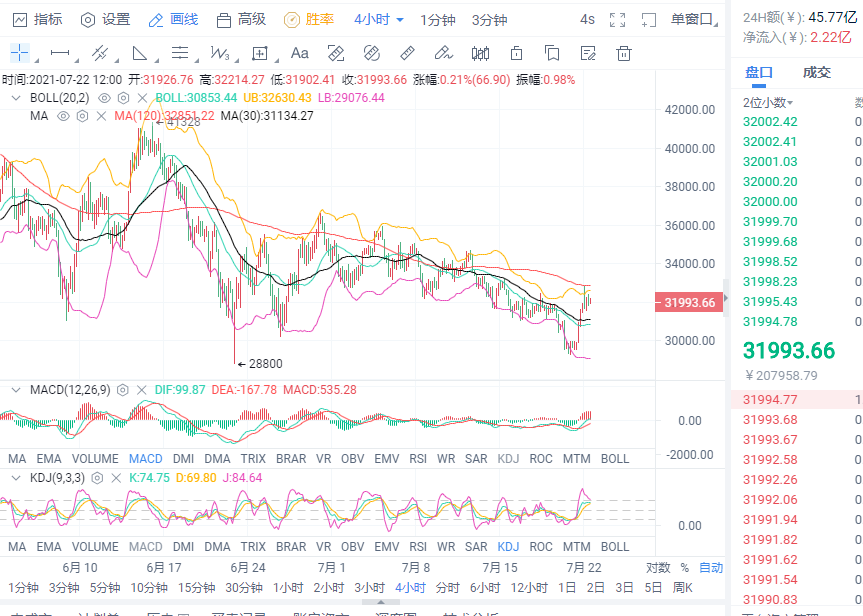
Task: Select VOLUME in the KDJ panel row
Action: pos(95,547)
